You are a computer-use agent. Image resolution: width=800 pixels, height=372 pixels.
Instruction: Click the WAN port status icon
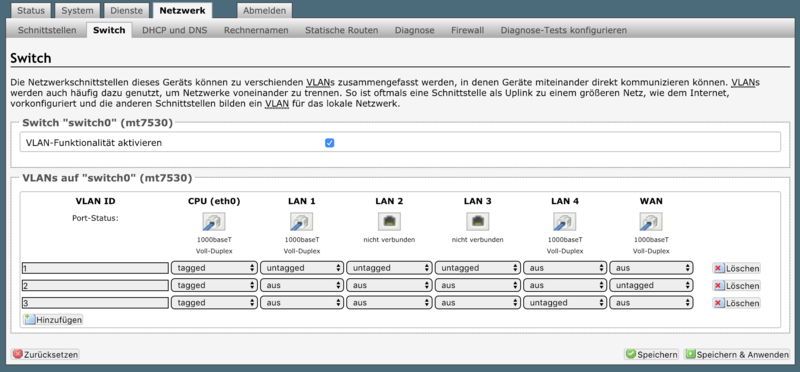[651, 221]
